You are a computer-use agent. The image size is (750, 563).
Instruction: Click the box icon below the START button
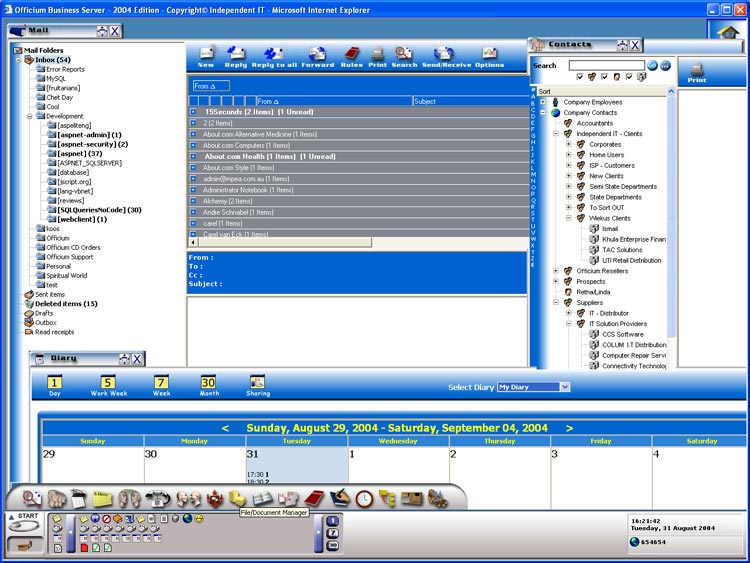(x=25, y=545)
